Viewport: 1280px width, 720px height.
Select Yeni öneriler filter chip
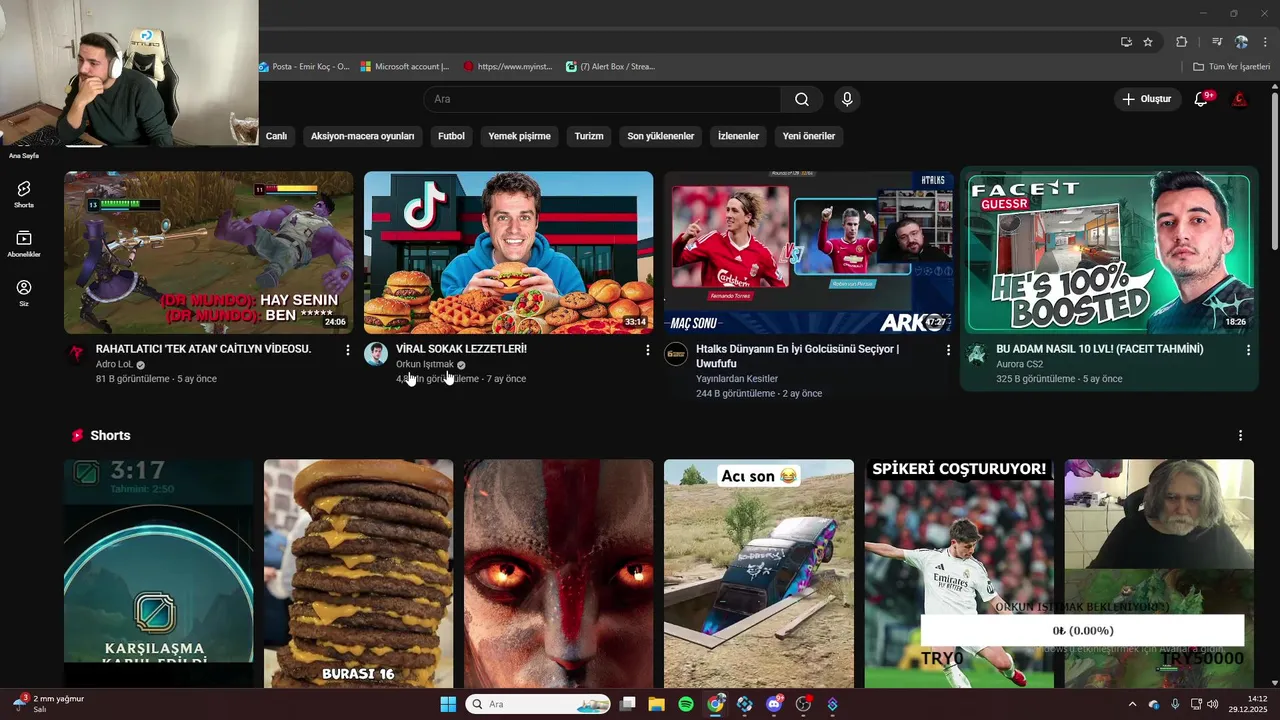(x=808, y=136)
